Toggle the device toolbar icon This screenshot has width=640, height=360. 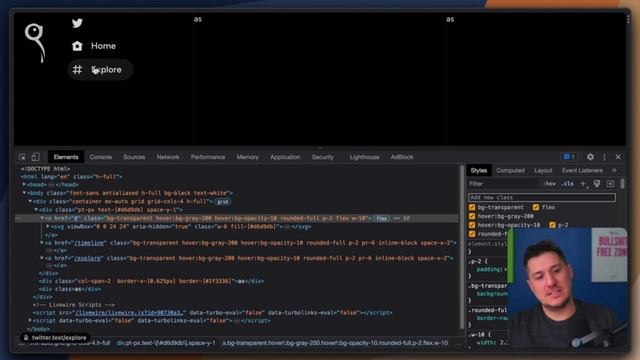click(x=36, y=157)
